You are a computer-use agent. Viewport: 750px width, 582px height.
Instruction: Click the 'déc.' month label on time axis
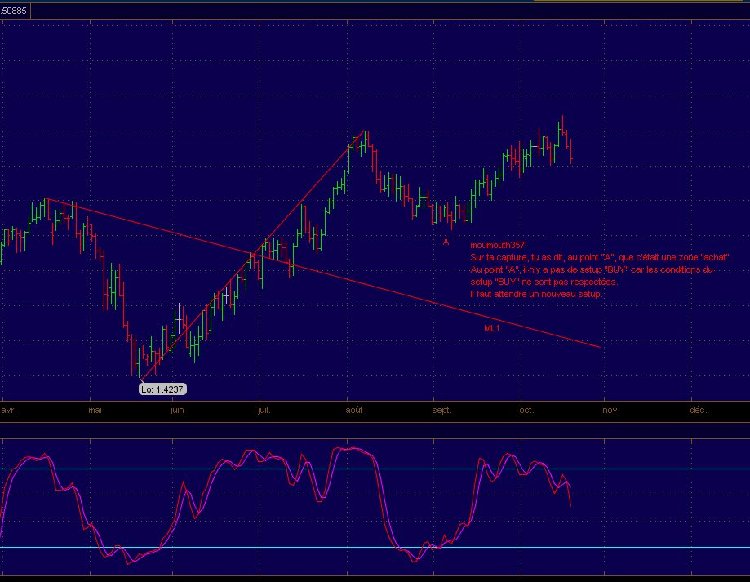point(698,410)
